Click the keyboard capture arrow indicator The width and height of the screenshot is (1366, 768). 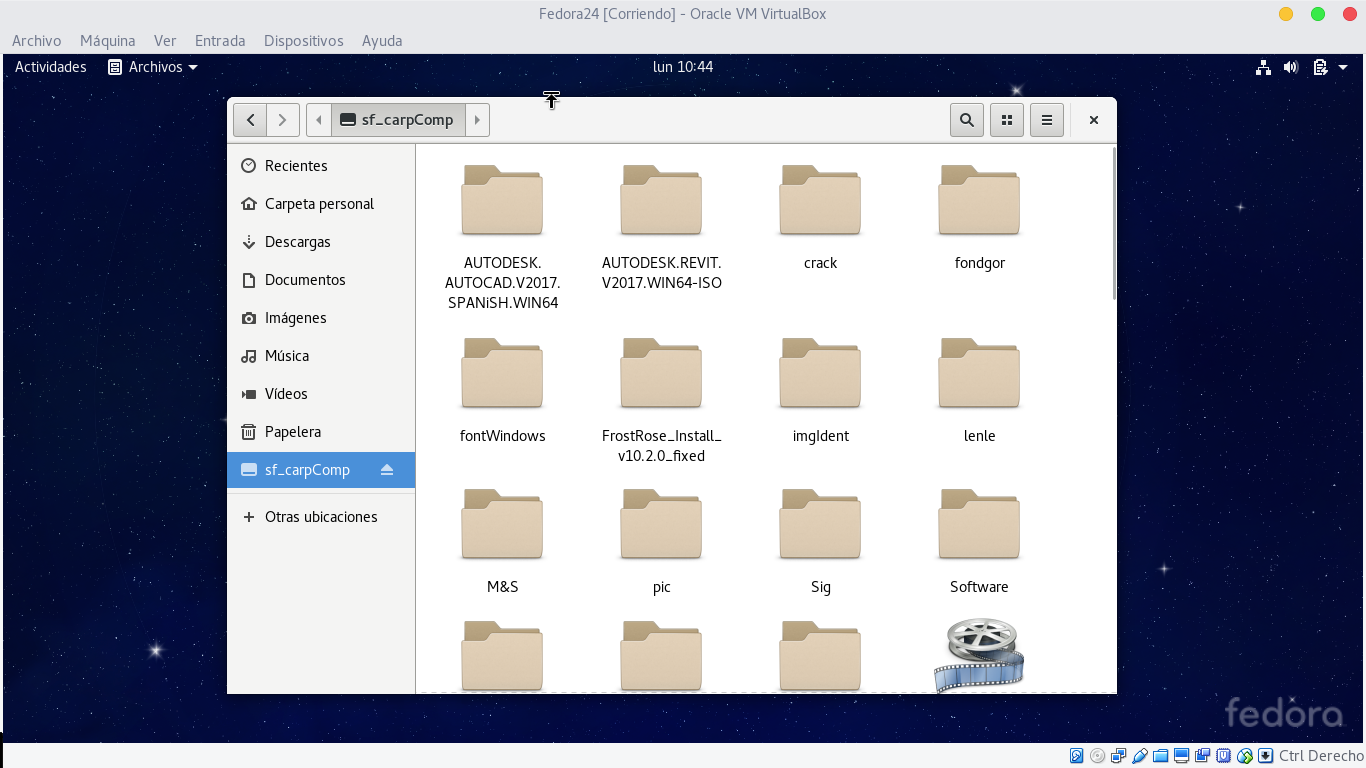1266,756
